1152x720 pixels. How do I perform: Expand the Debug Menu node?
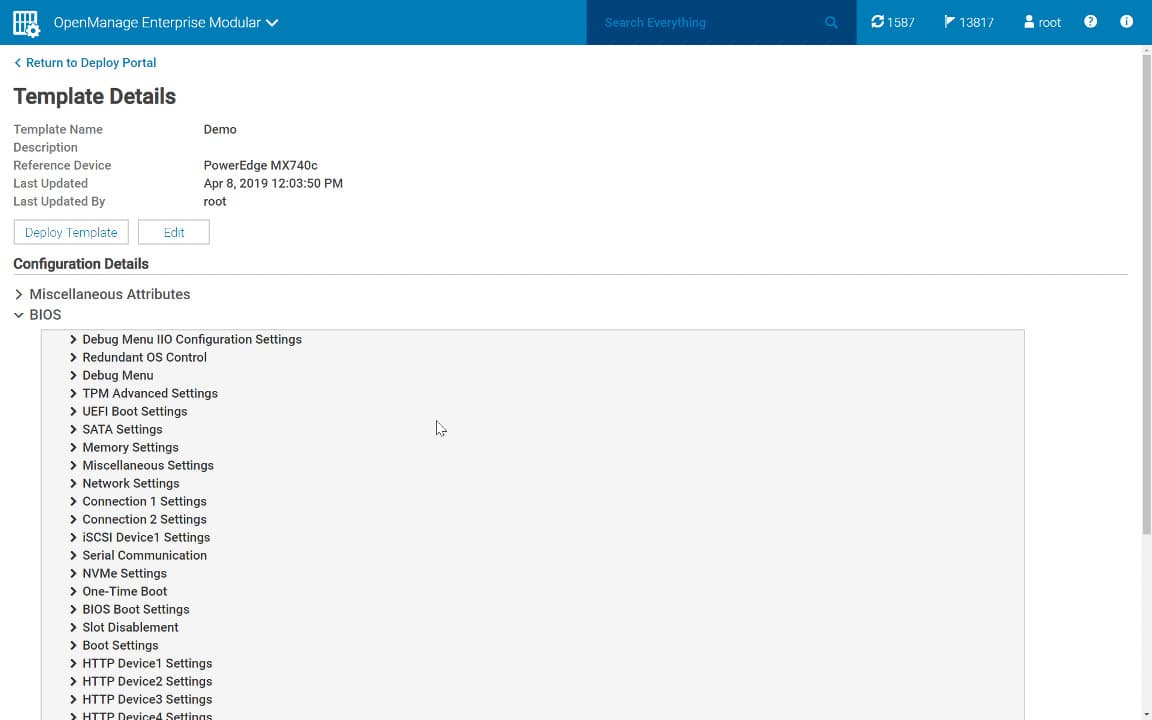[x=111, y=375]
